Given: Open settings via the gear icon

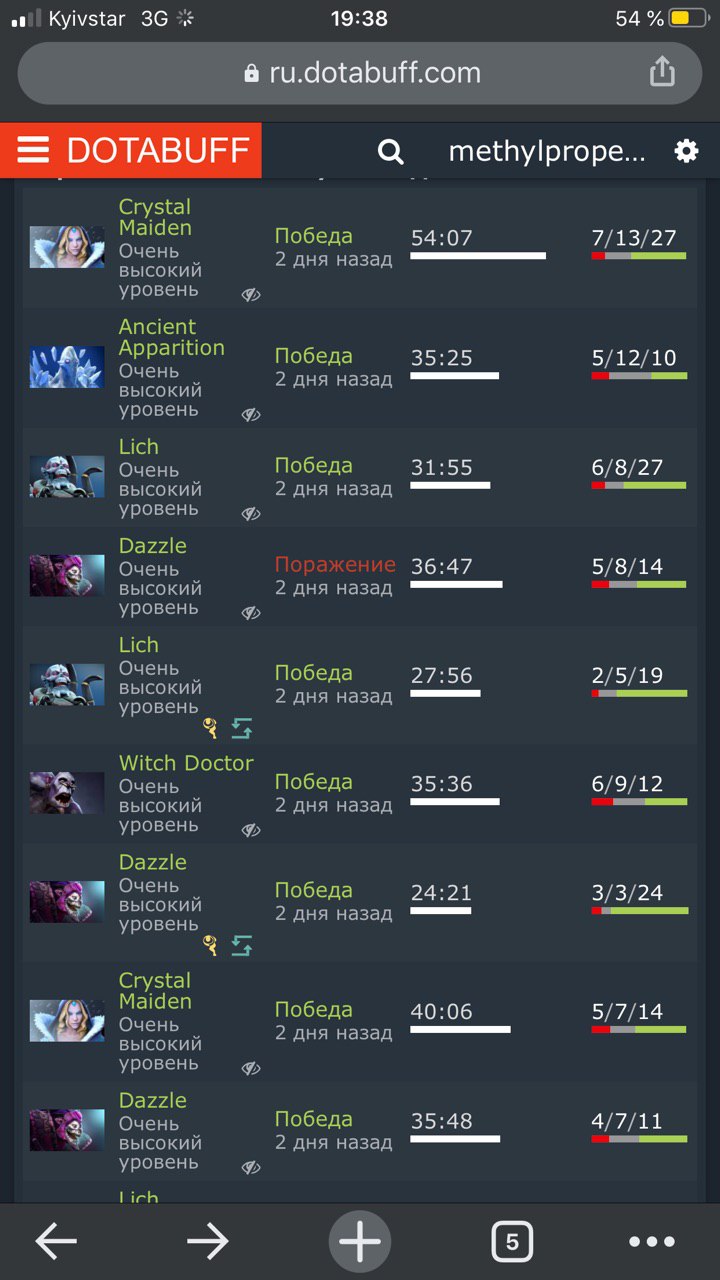Looking at the screenshot, I should (686, 151).
